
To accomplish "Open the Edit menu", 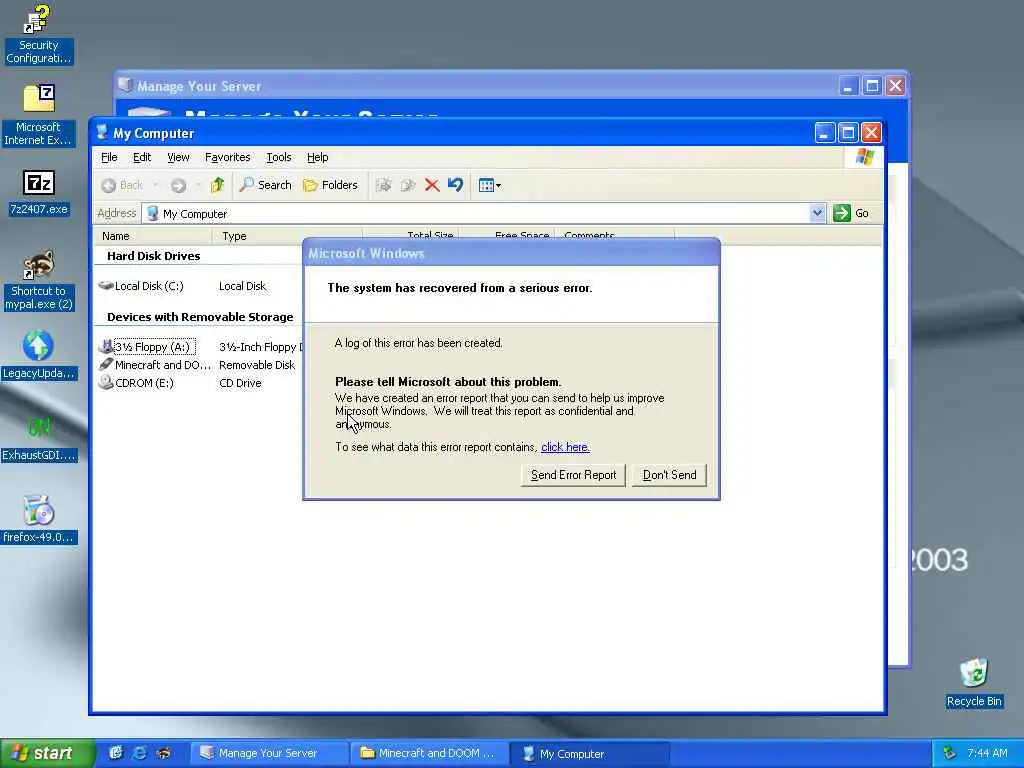I will (142, 157).
